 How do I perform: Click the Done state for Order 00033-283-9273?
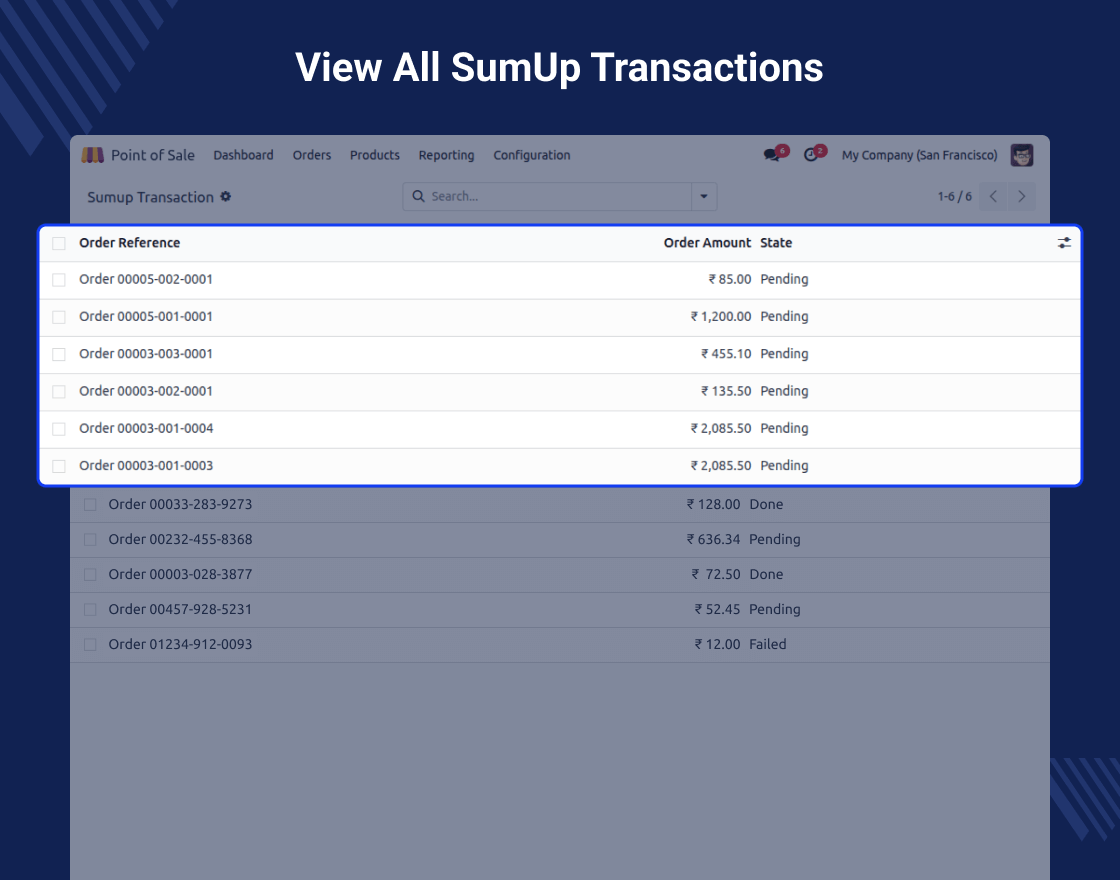pos(766,504)
